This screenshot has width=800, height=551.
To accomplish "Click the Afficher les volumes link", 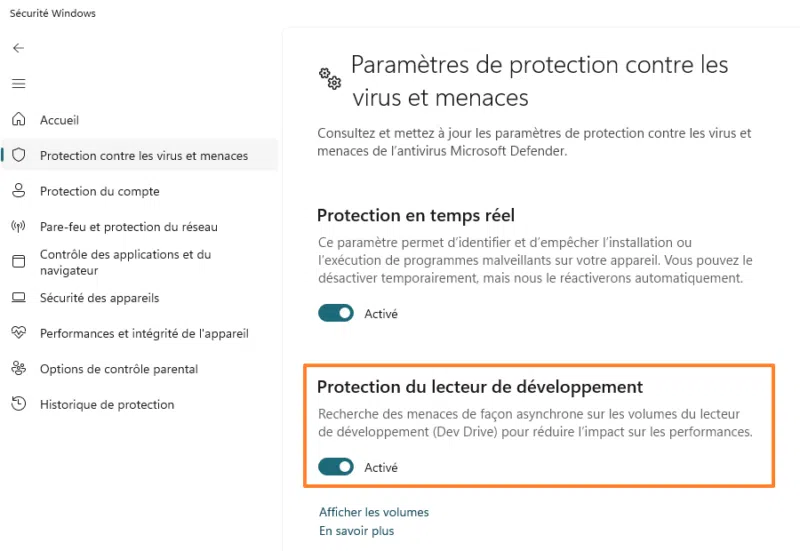I will [374, 512].
